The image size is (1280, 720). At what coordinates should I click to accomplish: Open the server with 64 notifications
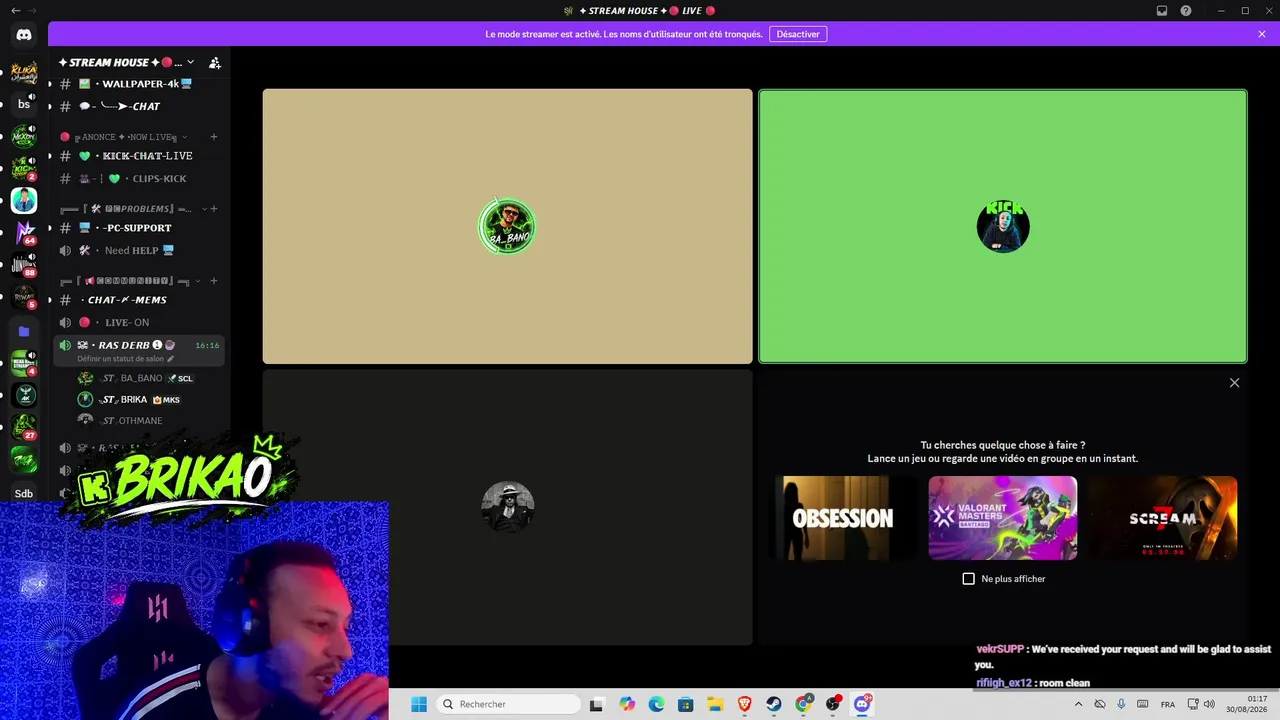point(24,233)
